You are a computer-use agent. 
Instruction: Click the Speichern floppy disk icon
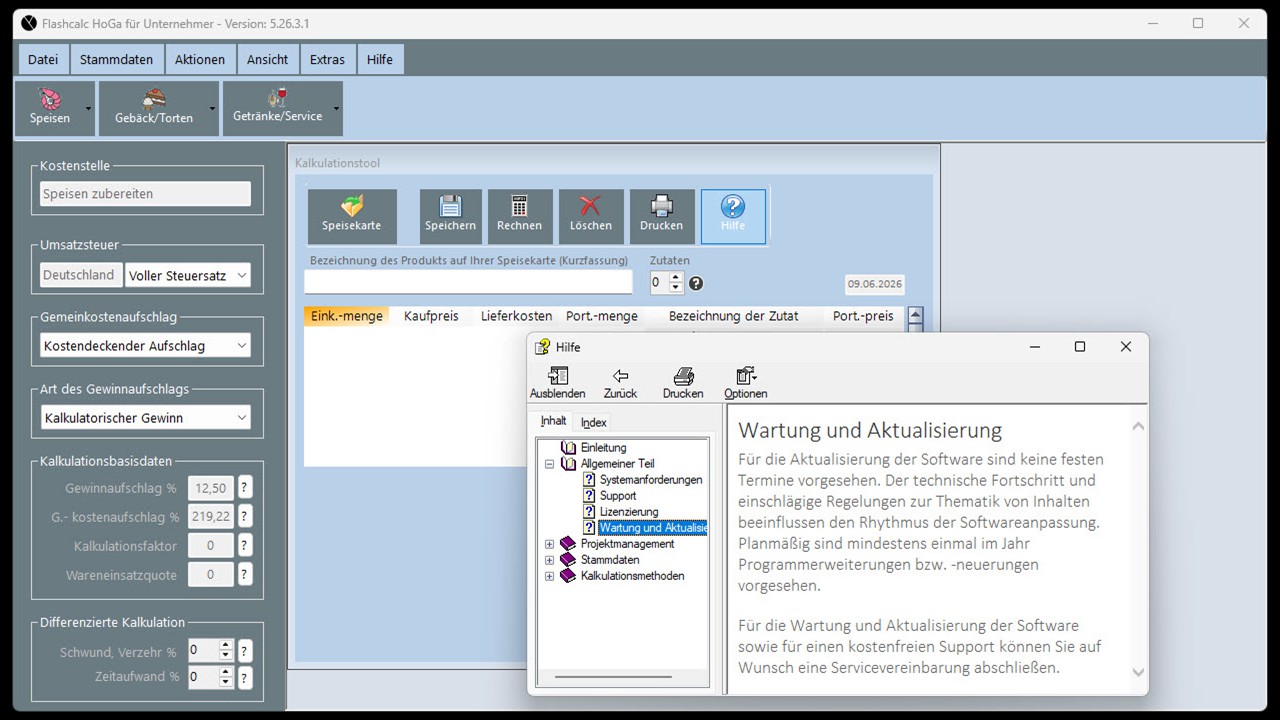click(x=450, y=216)
